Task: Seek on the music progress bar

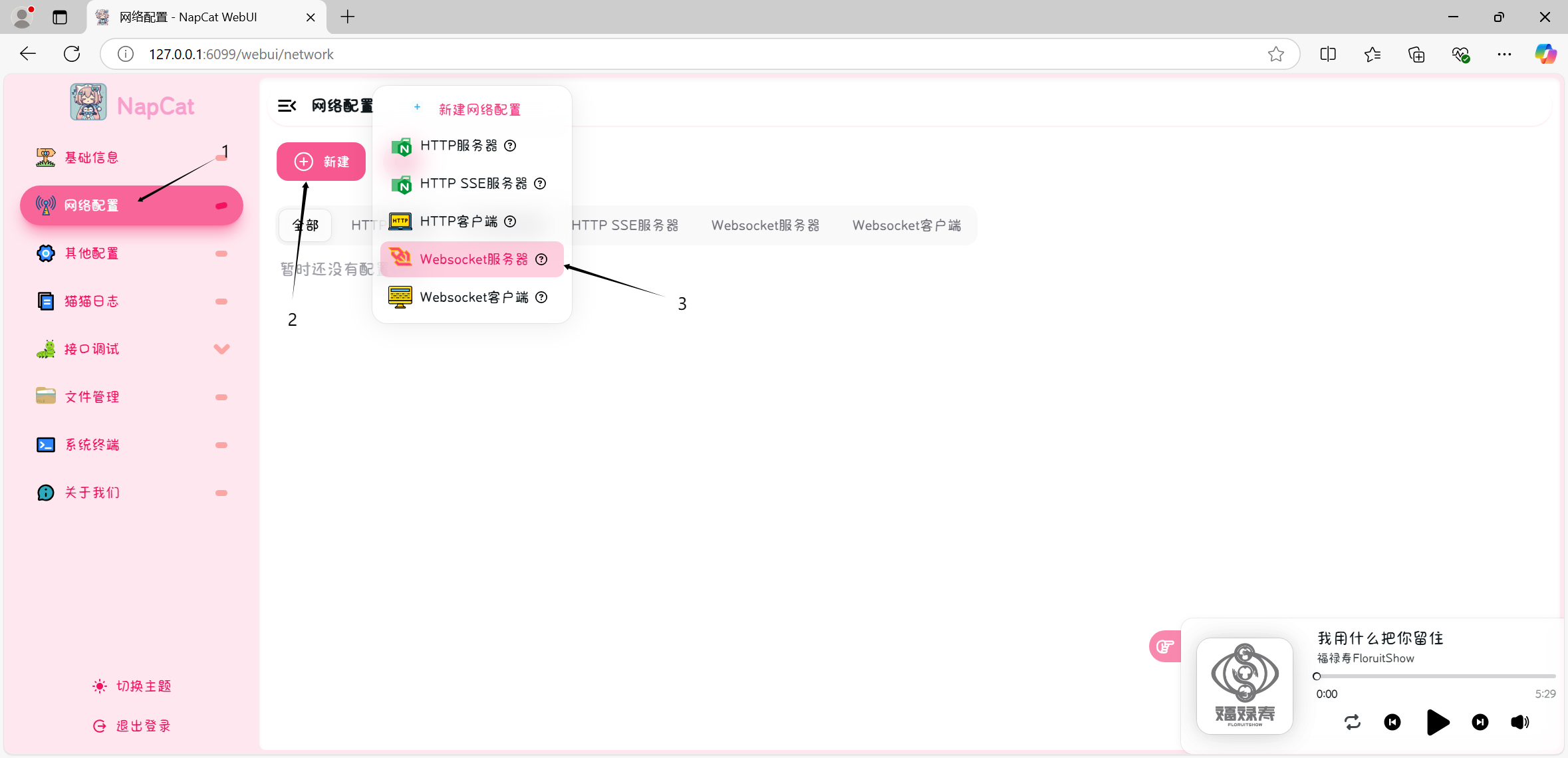Action: tap(1436, 676)
